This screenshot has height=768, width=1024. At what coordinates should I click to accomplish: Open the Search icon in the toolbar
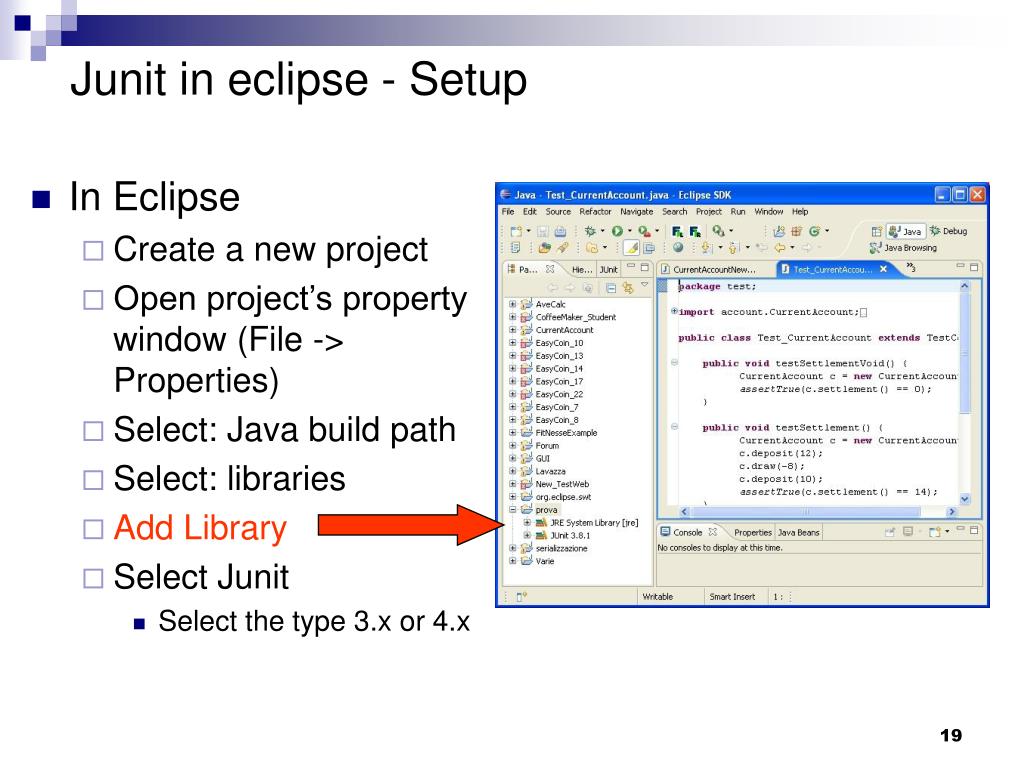[718, 232]
